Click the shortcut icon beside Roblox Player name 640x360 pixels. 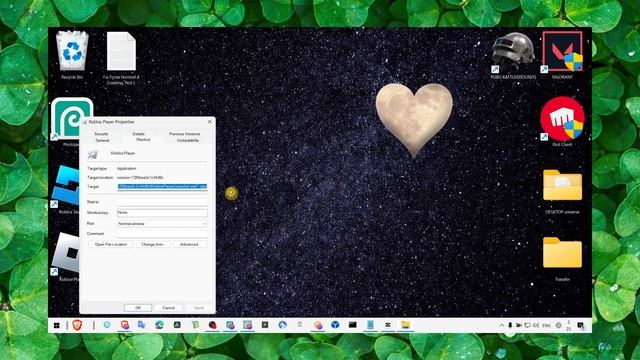click(x=93, y=154)
